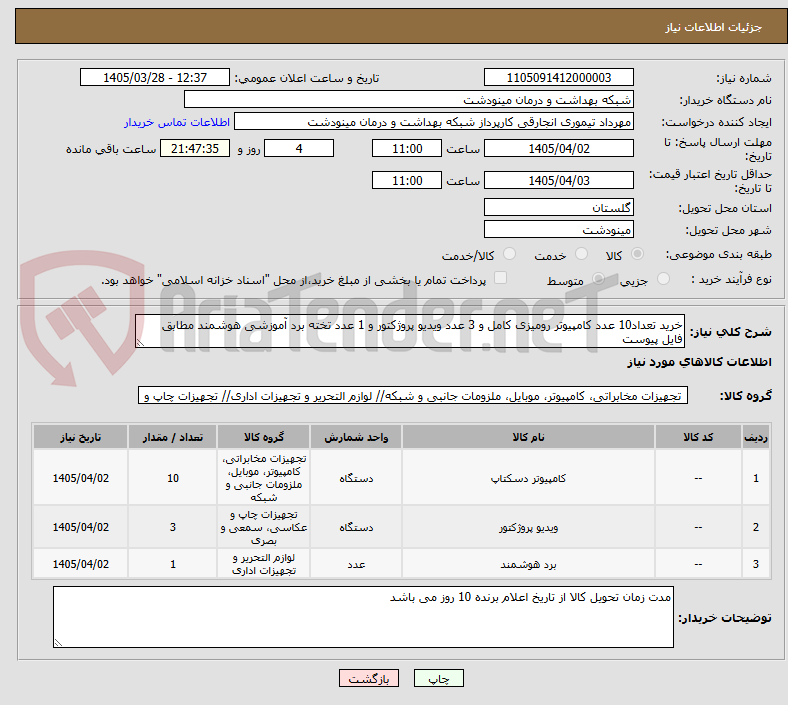Click the گروه کالا column header
Screen dimensions: 788x705
[264, 437]
